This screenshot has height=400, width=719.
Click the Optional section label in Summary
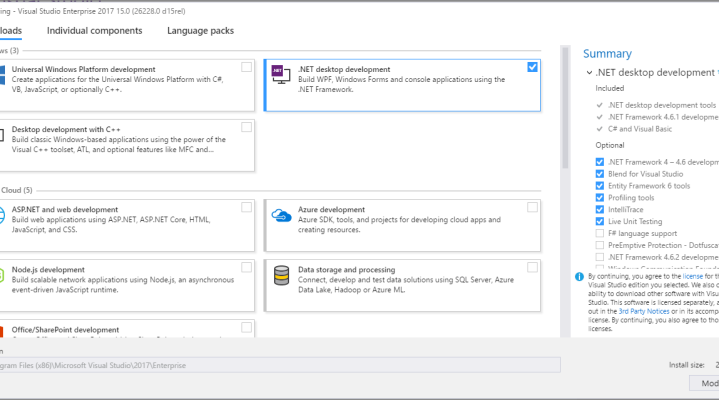click(610, 145)
